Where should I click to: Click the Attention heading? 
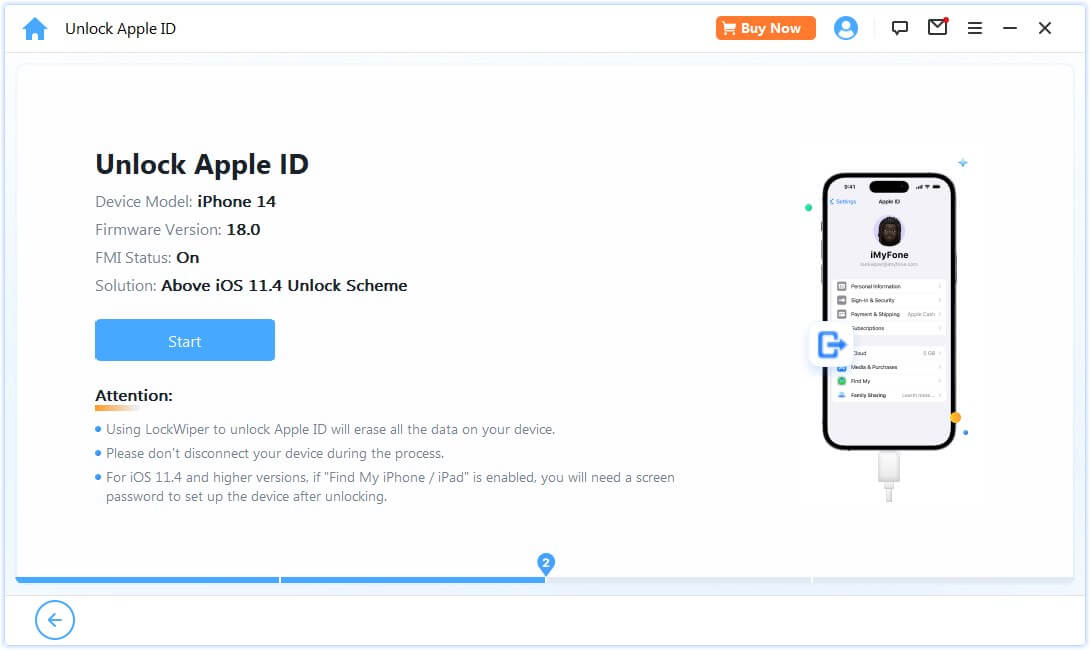[133, 396]
